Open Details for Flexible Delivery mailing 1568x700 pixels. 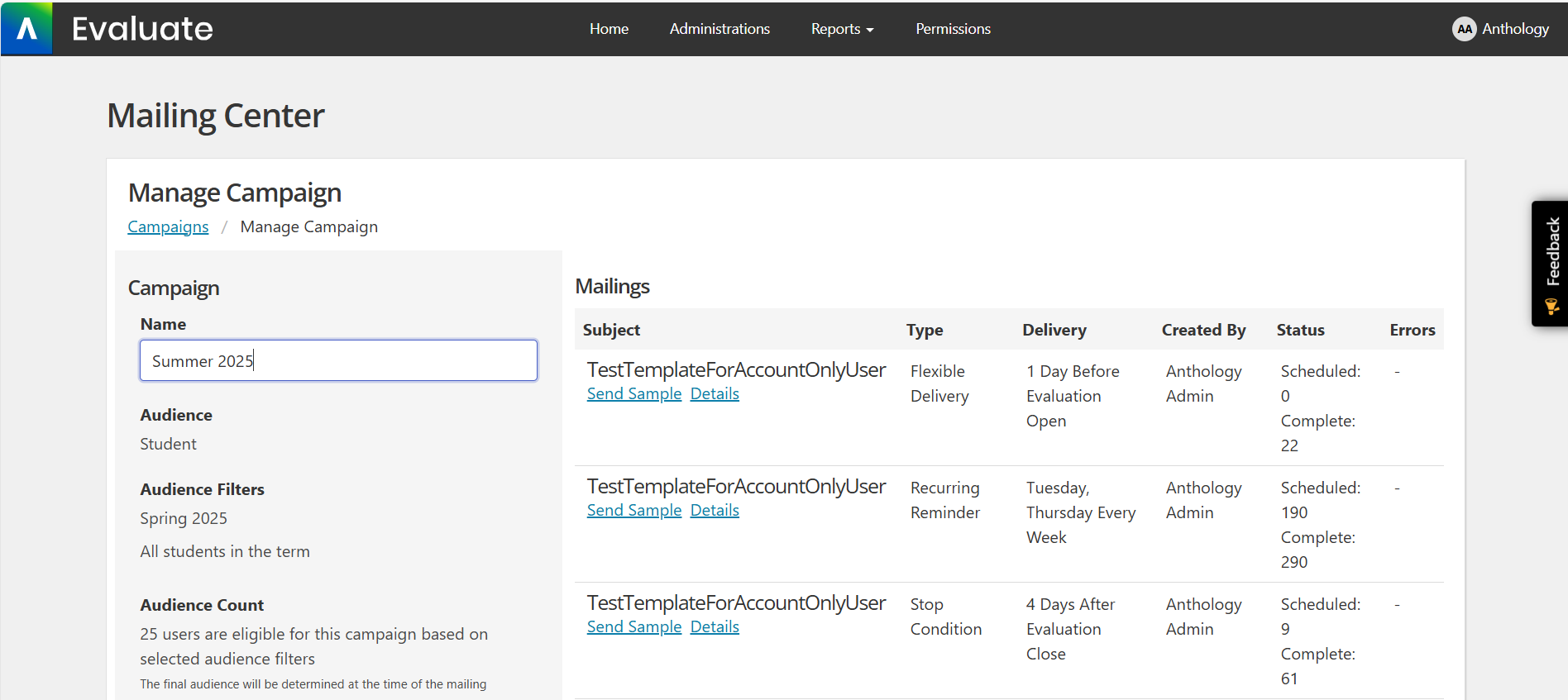(715, 394)
